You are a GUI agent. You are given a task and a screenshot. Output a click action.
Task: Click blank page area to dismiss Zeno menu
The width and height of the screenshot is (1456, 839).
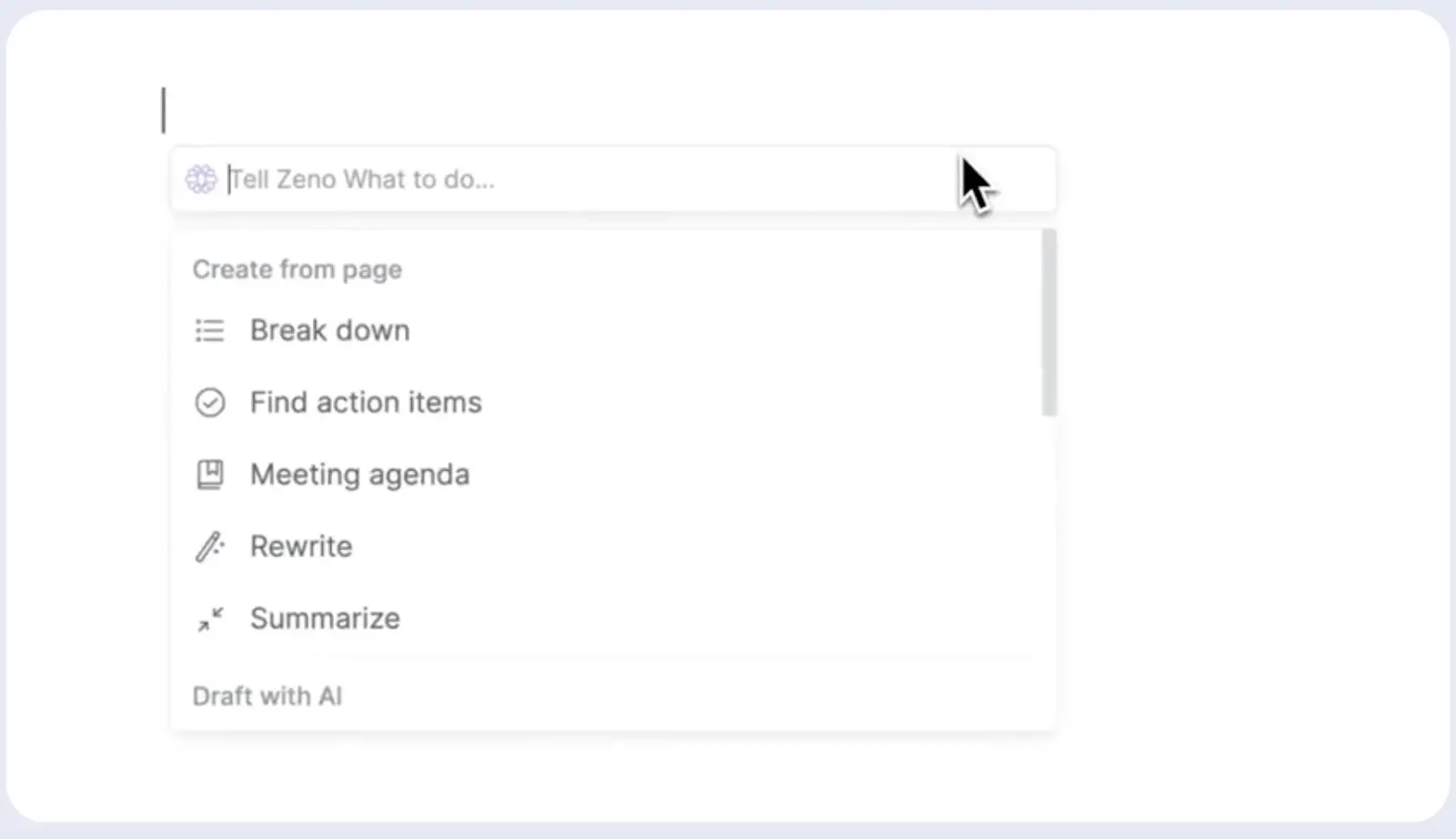coord(1247,455)
